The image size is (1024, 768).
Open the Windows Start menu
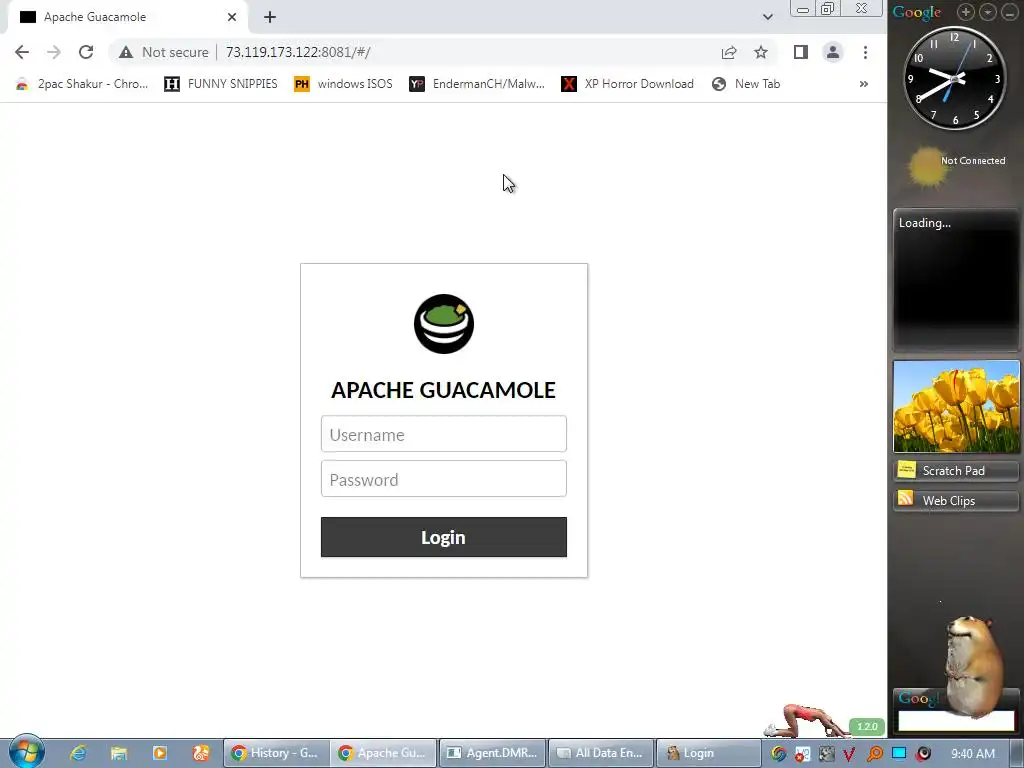click(27, 752)
